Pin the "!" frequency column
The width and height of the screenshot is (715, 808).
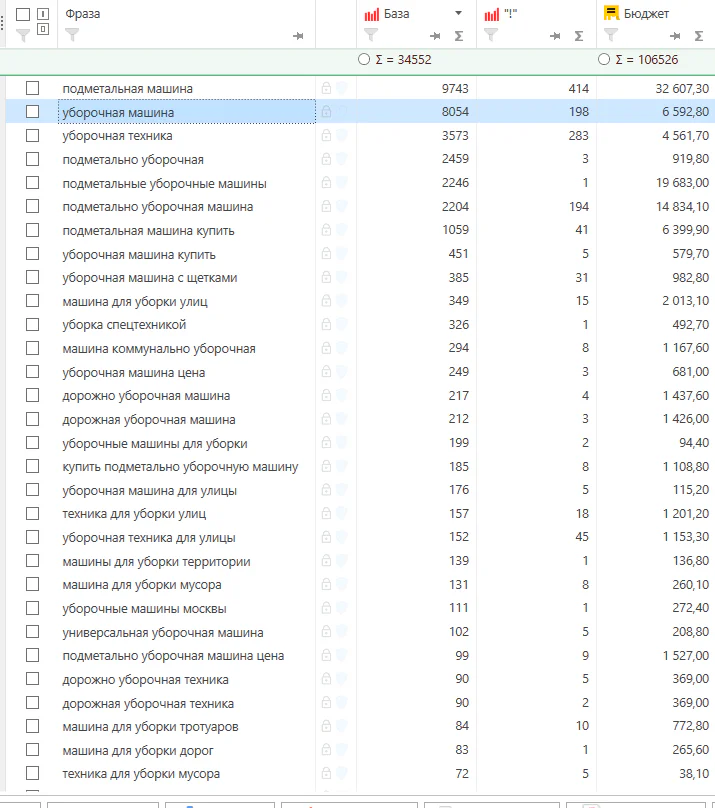[555, 36]
